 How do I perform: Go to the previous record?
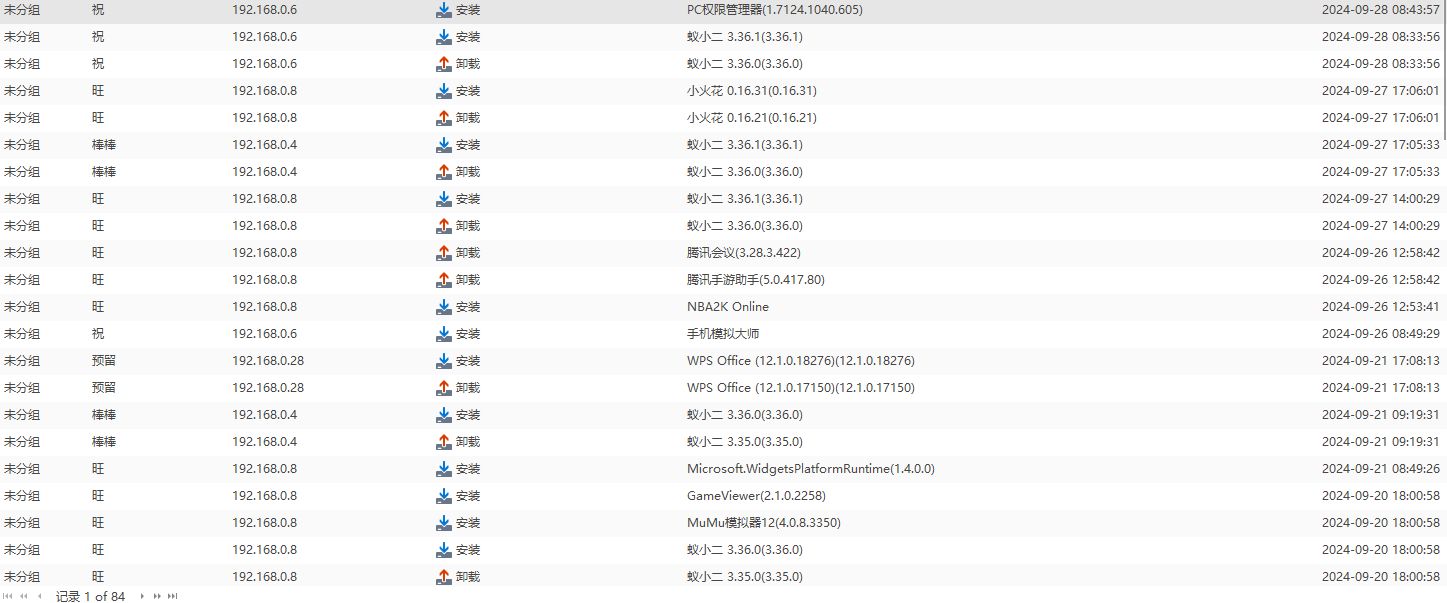click(x=39, y=596)
